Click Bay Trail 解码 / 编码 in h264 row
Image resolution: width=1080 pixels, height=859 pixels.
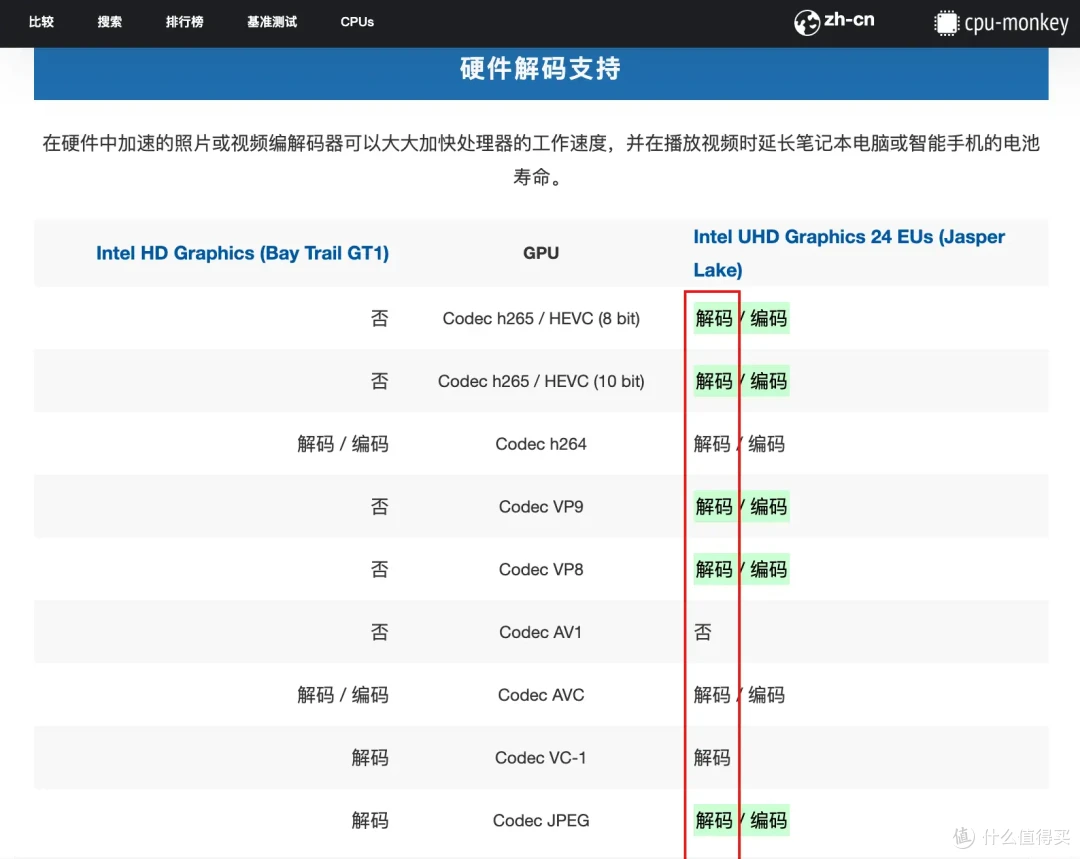point(343,444)
